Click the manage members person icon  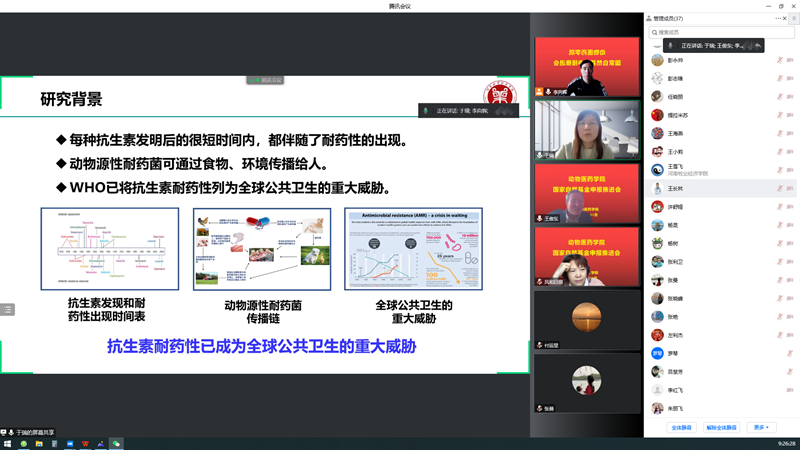point(650,18)
